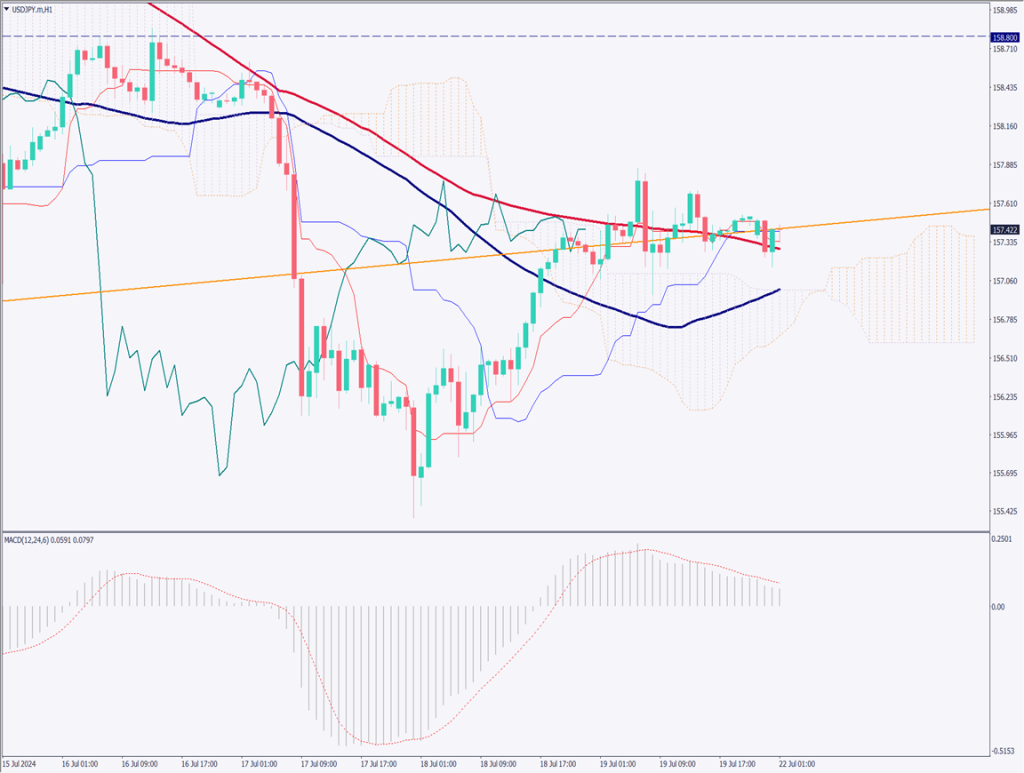Click the 0.2501 MACD scale value
1024x773 pixels.
coord(1003,540)
